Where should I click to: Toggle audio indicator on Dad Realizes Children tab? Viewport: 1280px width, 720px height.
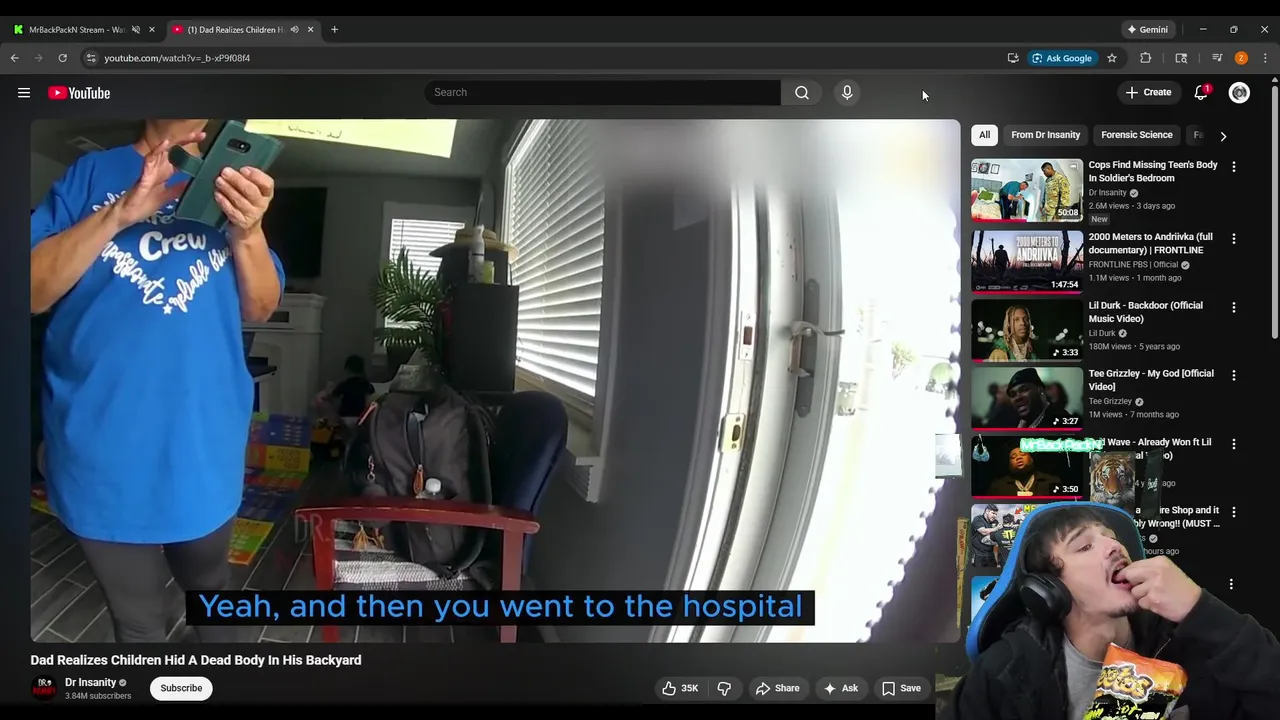coord(294,29)
